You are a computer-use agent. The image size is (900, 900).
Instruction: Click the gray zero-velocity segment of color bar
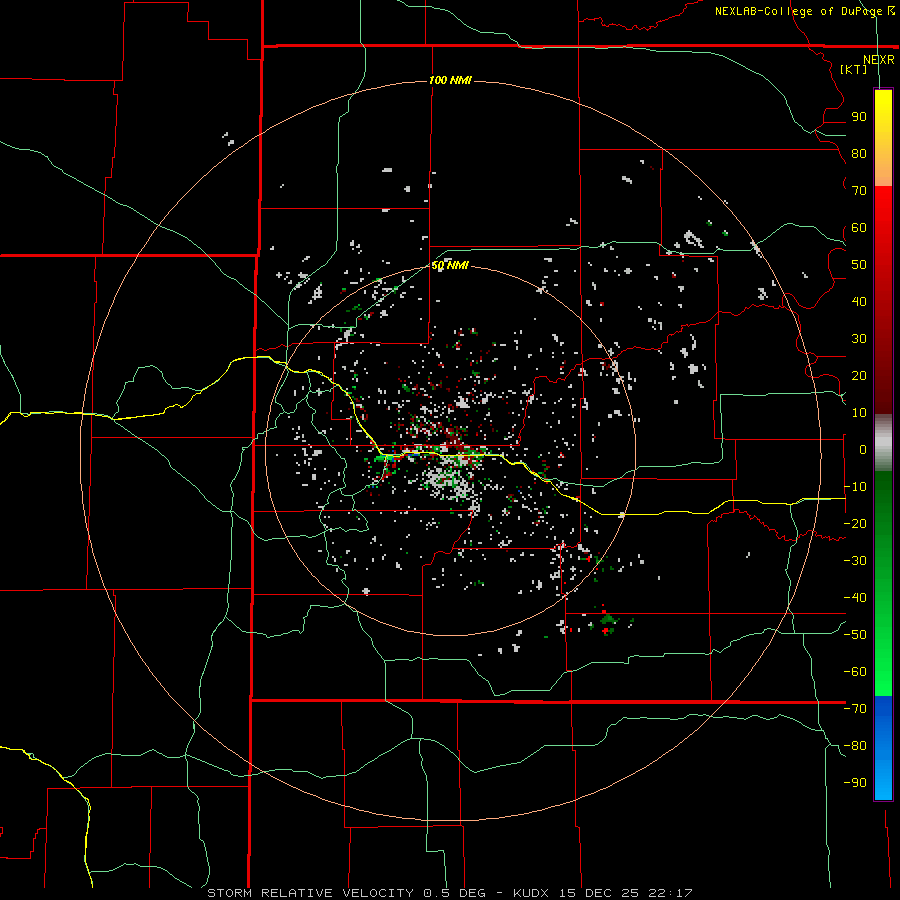883,443
